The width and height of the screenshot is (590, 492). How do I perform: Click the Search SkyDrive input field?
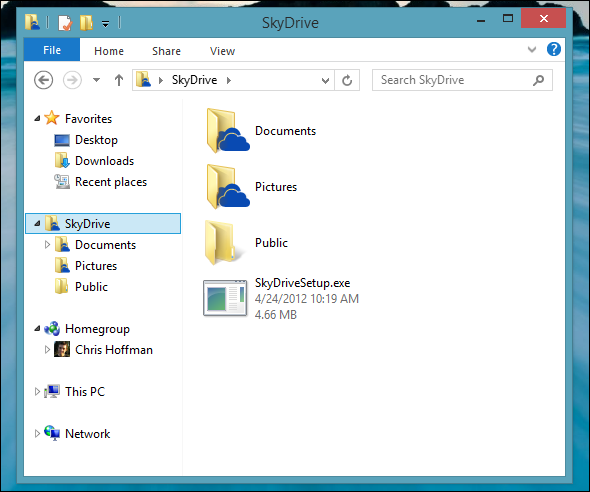point(462,80)
